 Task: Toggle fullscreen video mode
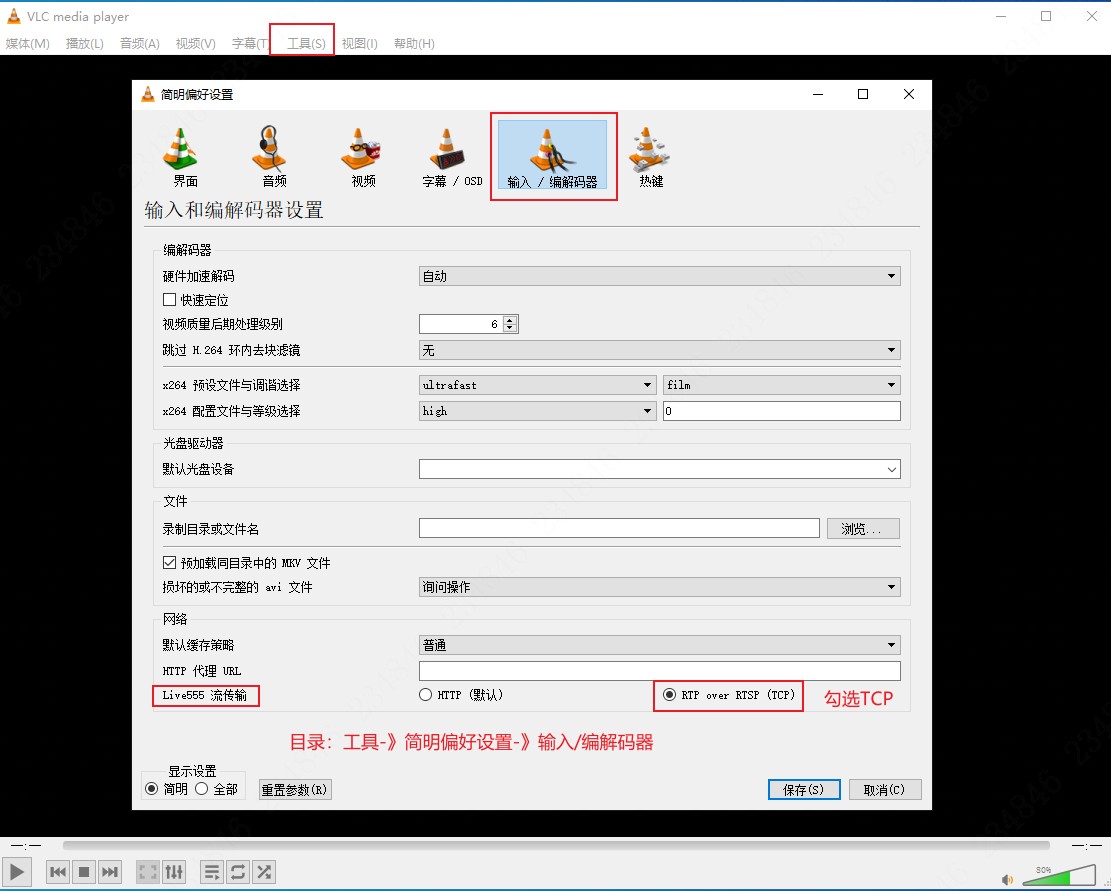click(x=148, y=872)
